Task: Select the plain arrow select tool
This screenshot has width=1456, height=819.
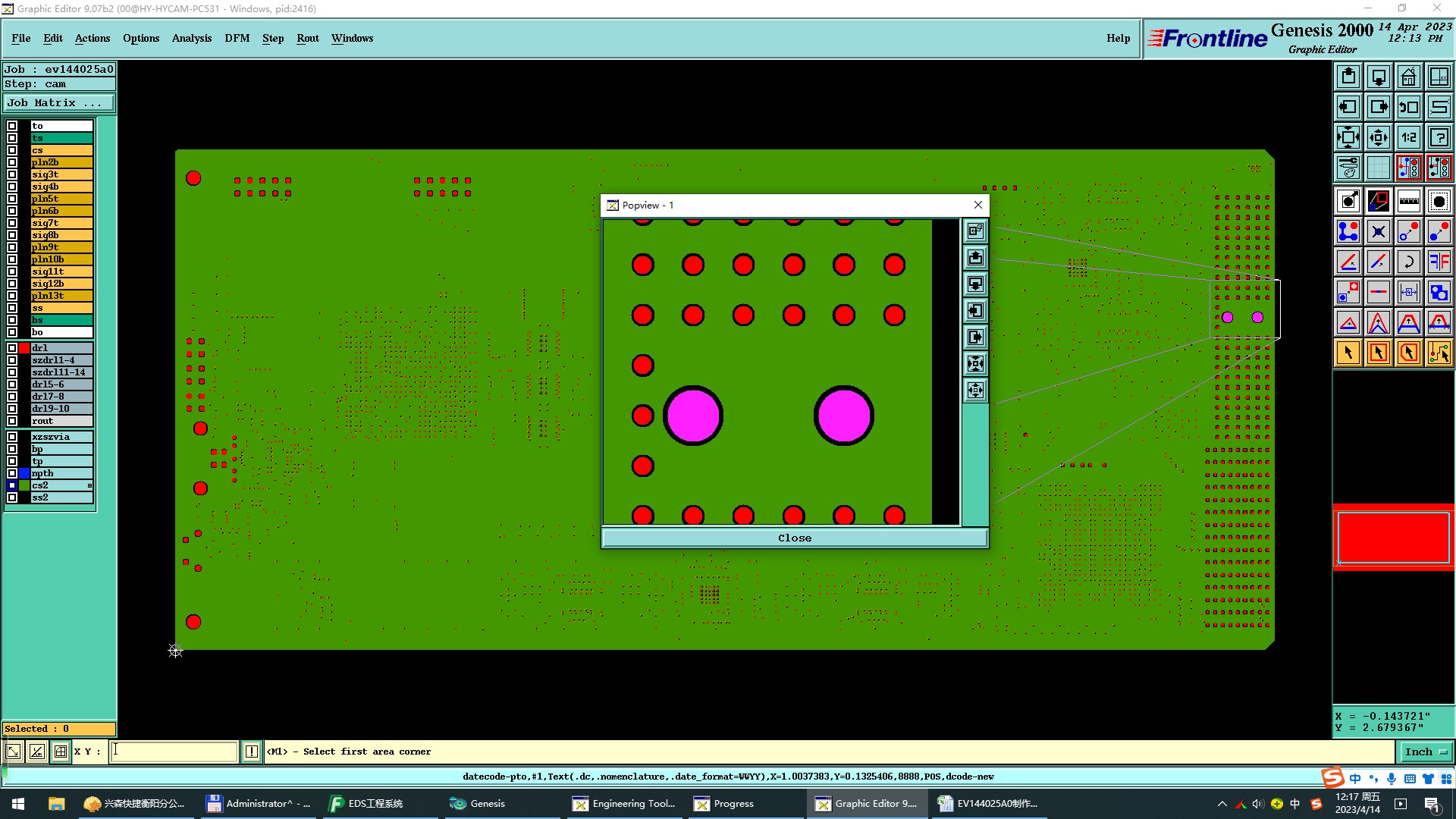Action: pyautogui.click(x=1348, y=353)
